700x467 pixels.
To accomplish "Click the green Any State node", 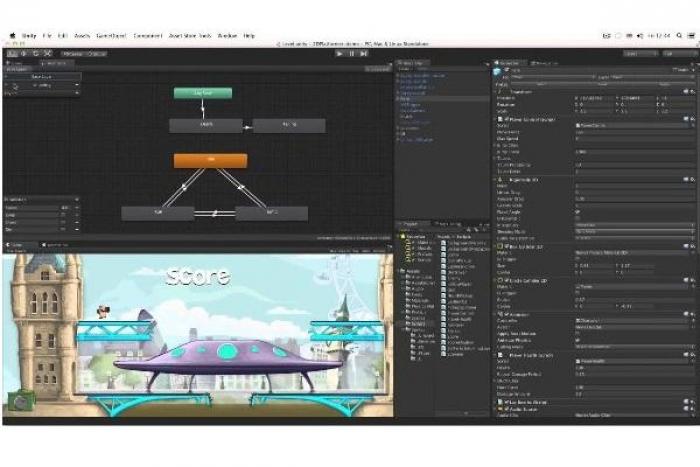I will click(x=202, y=93).
